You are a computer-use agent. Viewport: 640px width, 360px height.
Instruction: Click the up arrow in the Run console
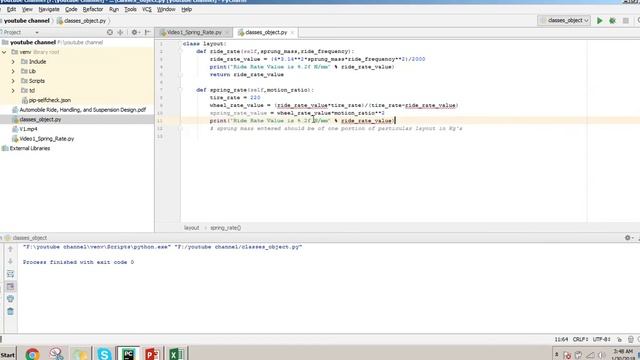tap(11, 249)
